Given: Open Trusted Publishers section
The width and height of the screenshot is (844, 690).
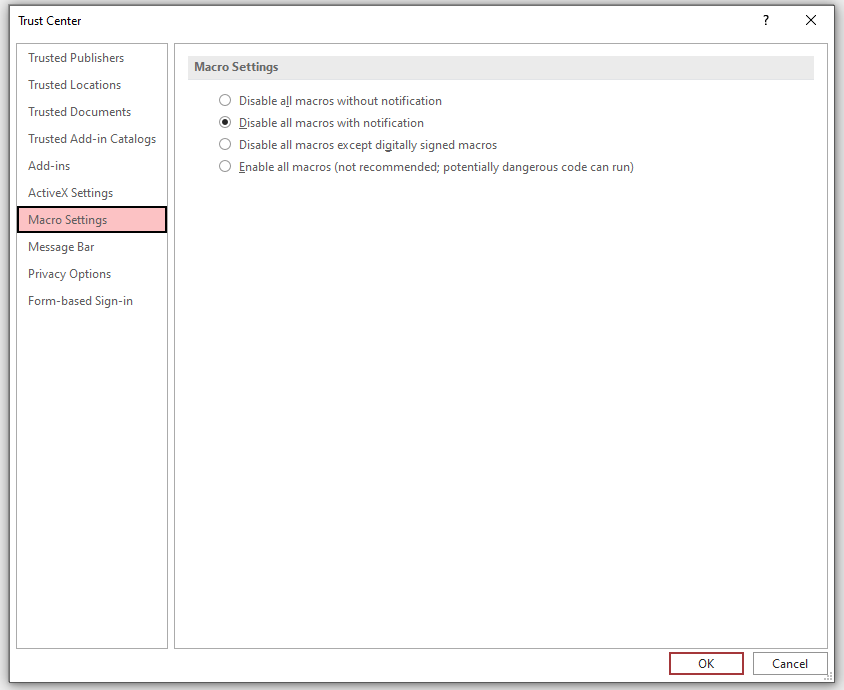Looking at the screenshot, I should (92, 58).
